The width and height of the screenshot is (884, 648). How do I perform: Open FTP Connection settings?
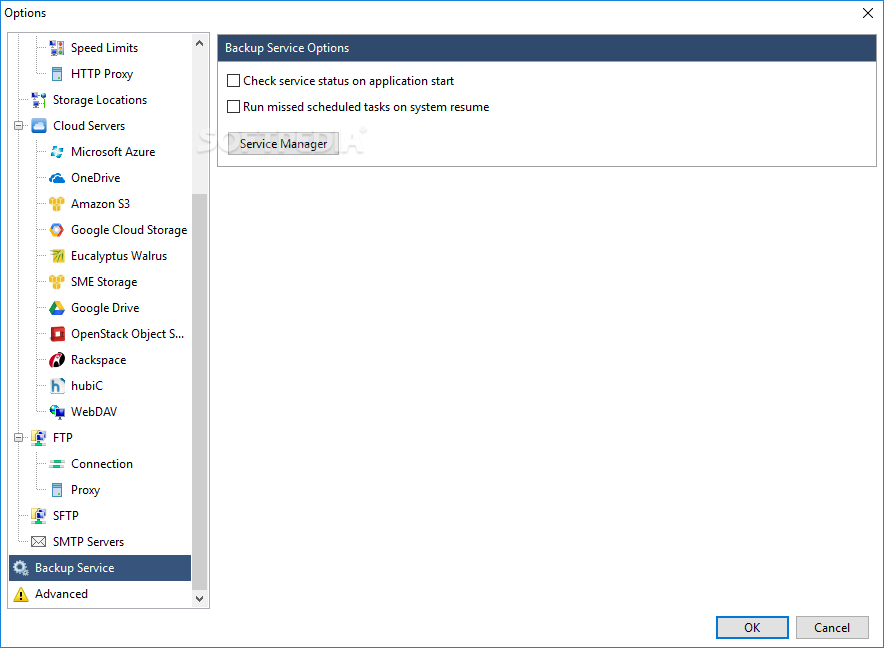click(102, 464)
